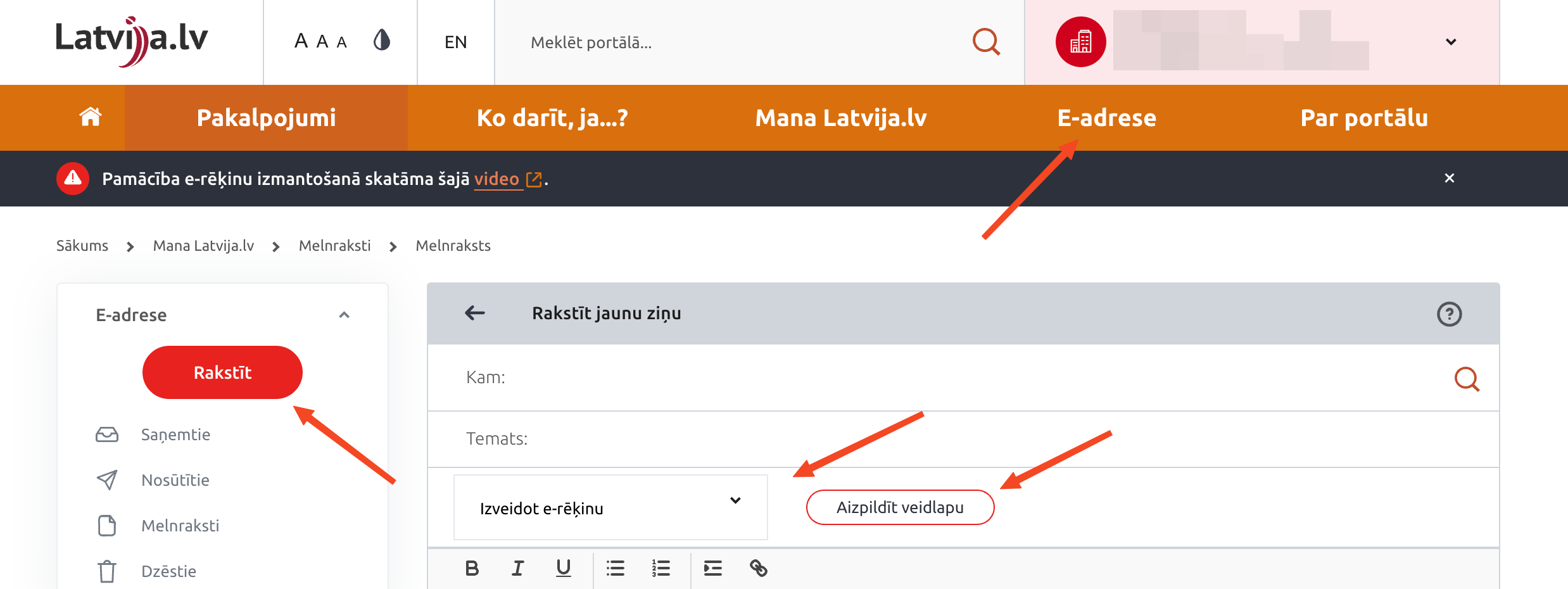Screen dimensions: 1568x589
Task: Open the E-adrese menu item
Action: tap(1107, 118)
